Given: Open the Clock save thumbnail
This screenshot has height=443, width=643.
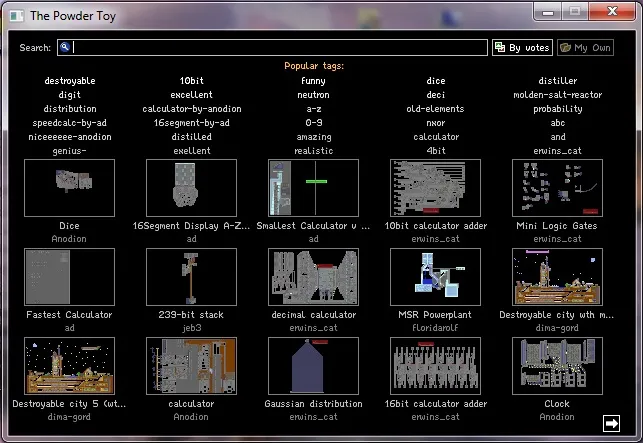Looking at the screenshot, I should [557, 366].
